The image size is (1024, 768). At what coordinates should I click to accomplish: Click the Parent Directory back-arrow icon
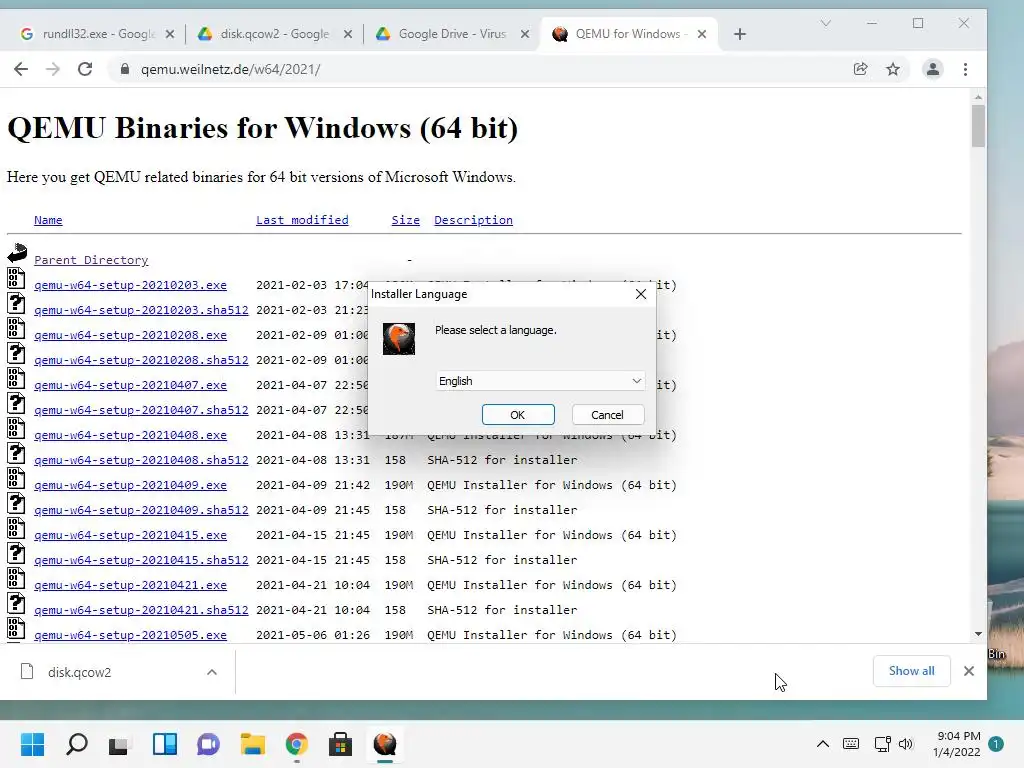point(17,253)
